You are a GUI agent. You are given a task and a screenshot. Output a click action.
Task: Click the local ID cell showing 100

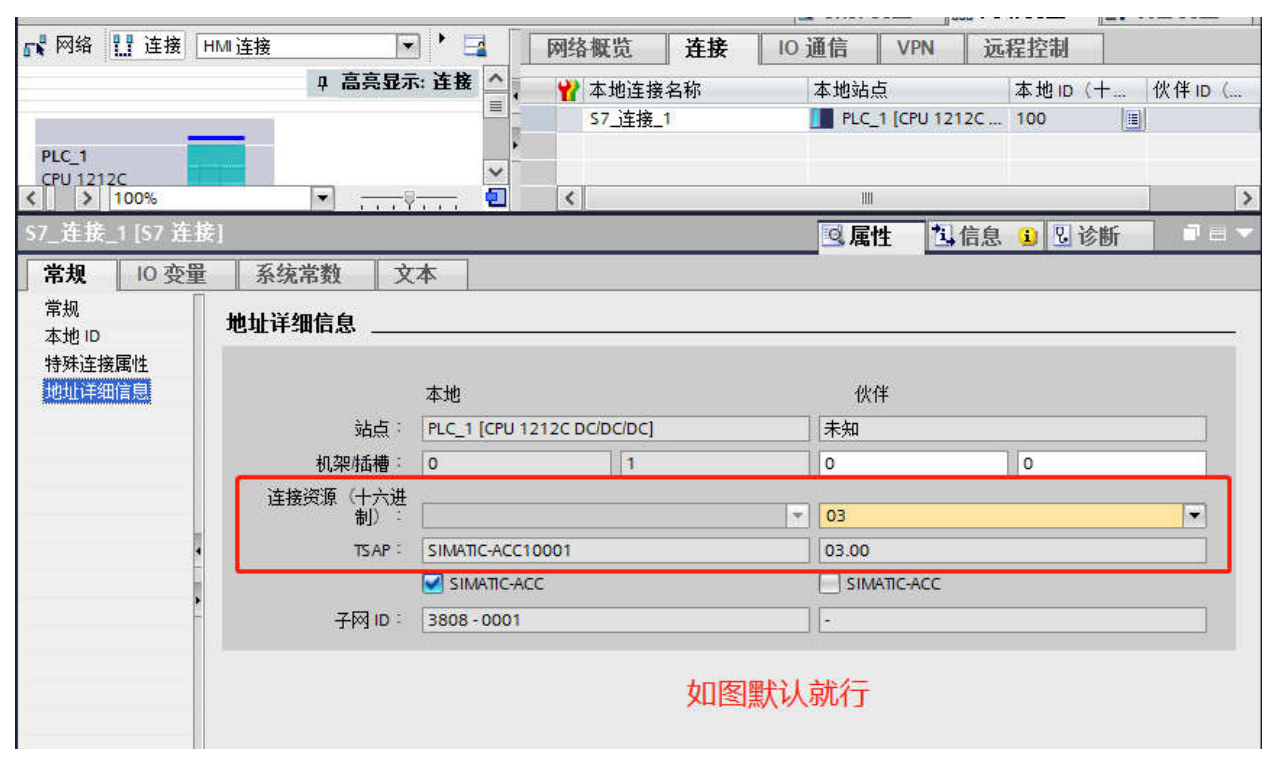(x=1077, y=118)
